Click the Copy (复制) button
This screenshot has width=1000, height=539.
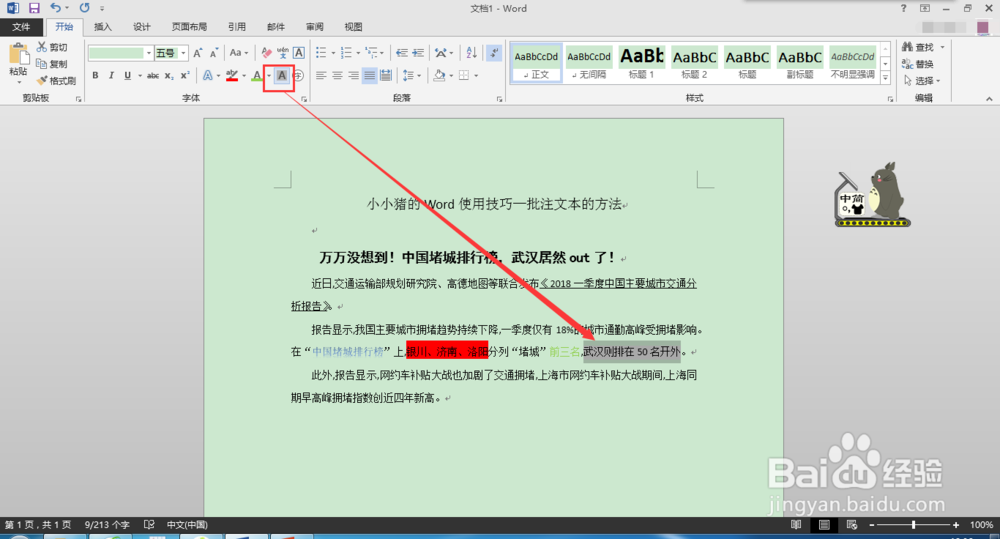pyautogui.click(x=52, y=64)
